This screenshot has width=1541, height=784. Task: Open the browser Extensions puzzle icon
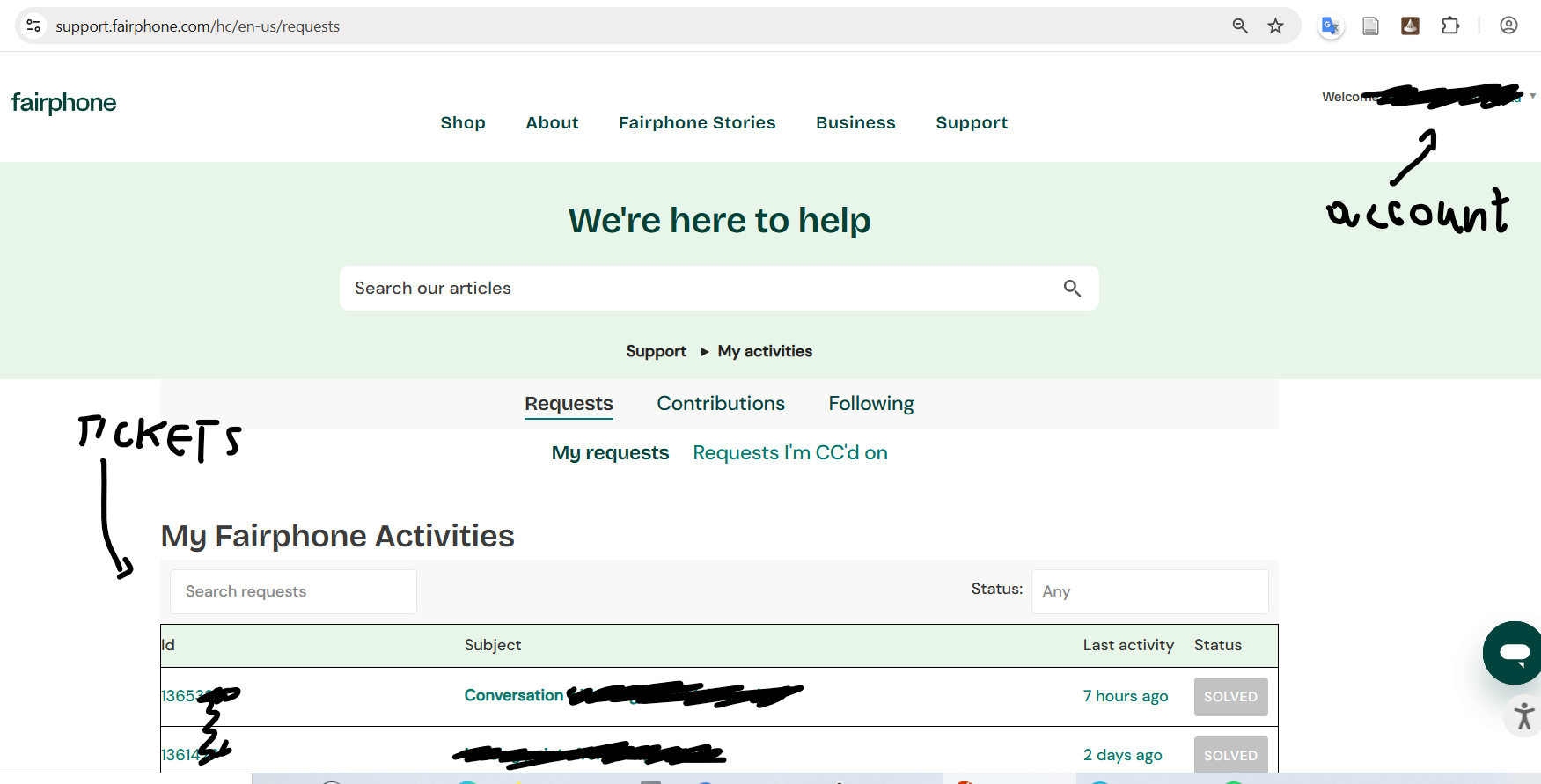[x=1450, y=26]
